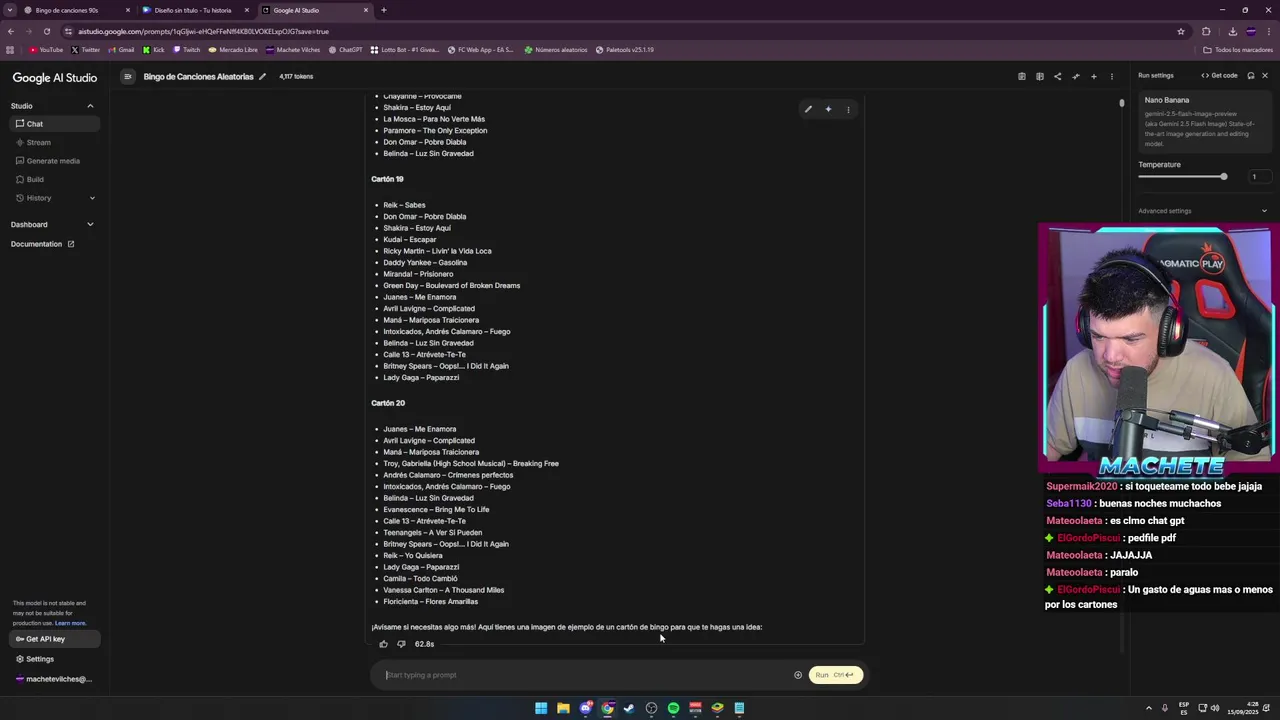Open the ChatGPT bookmark
This screenshot has width=1280, height=720.
tap(345, 50)
